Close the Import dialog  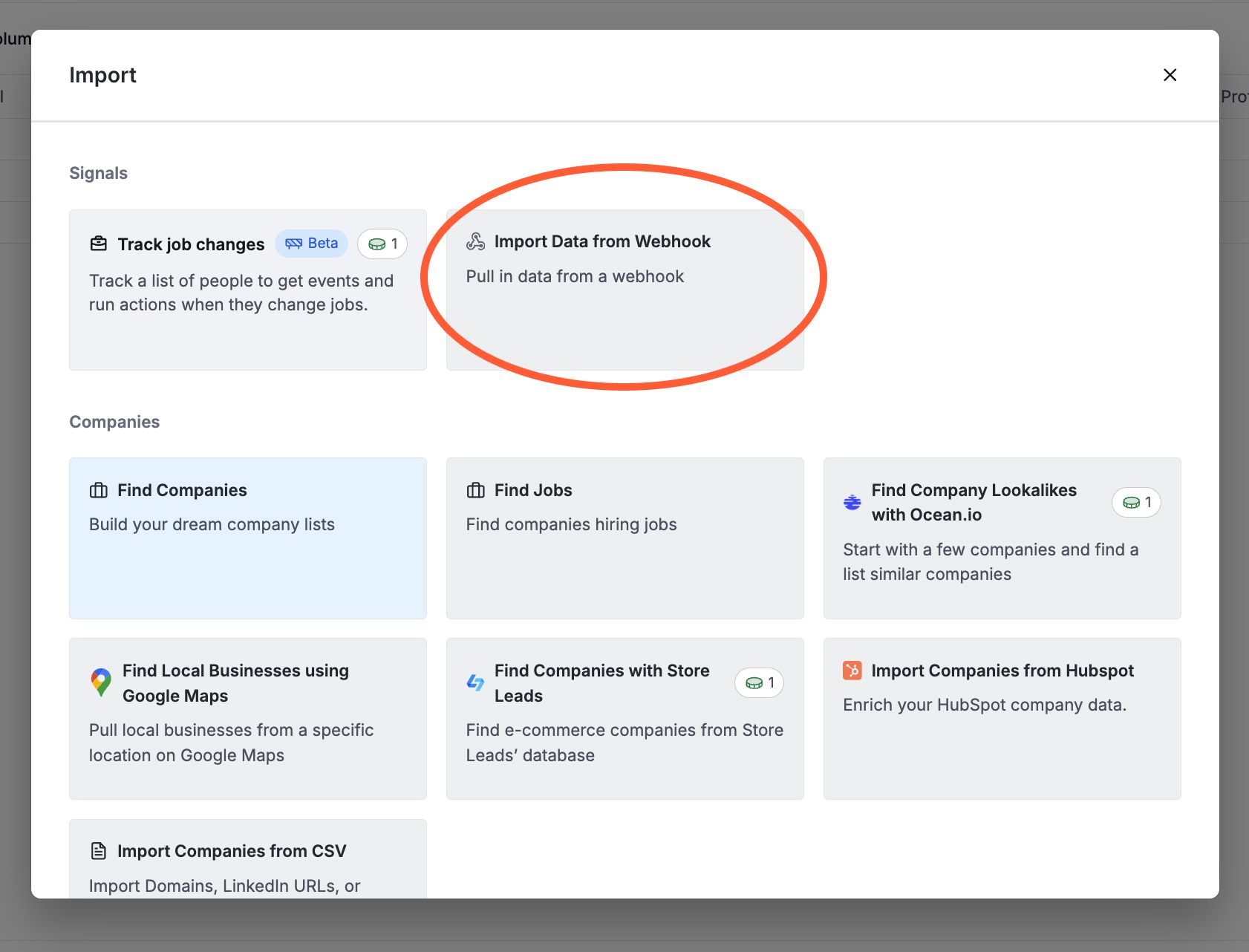pos(1170,75)
